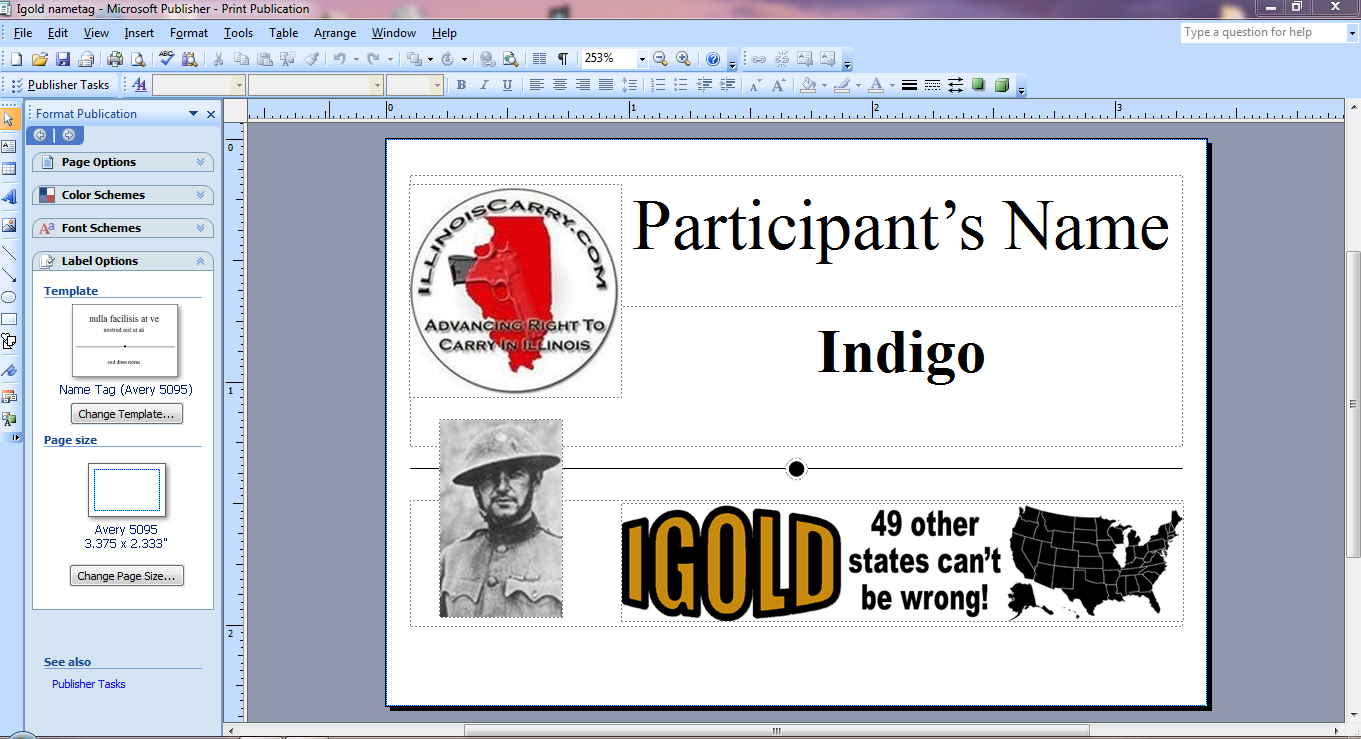Screen dimensions: 1361x739
Task: Open the font name dropdown
Action: [x=377, y=85]
